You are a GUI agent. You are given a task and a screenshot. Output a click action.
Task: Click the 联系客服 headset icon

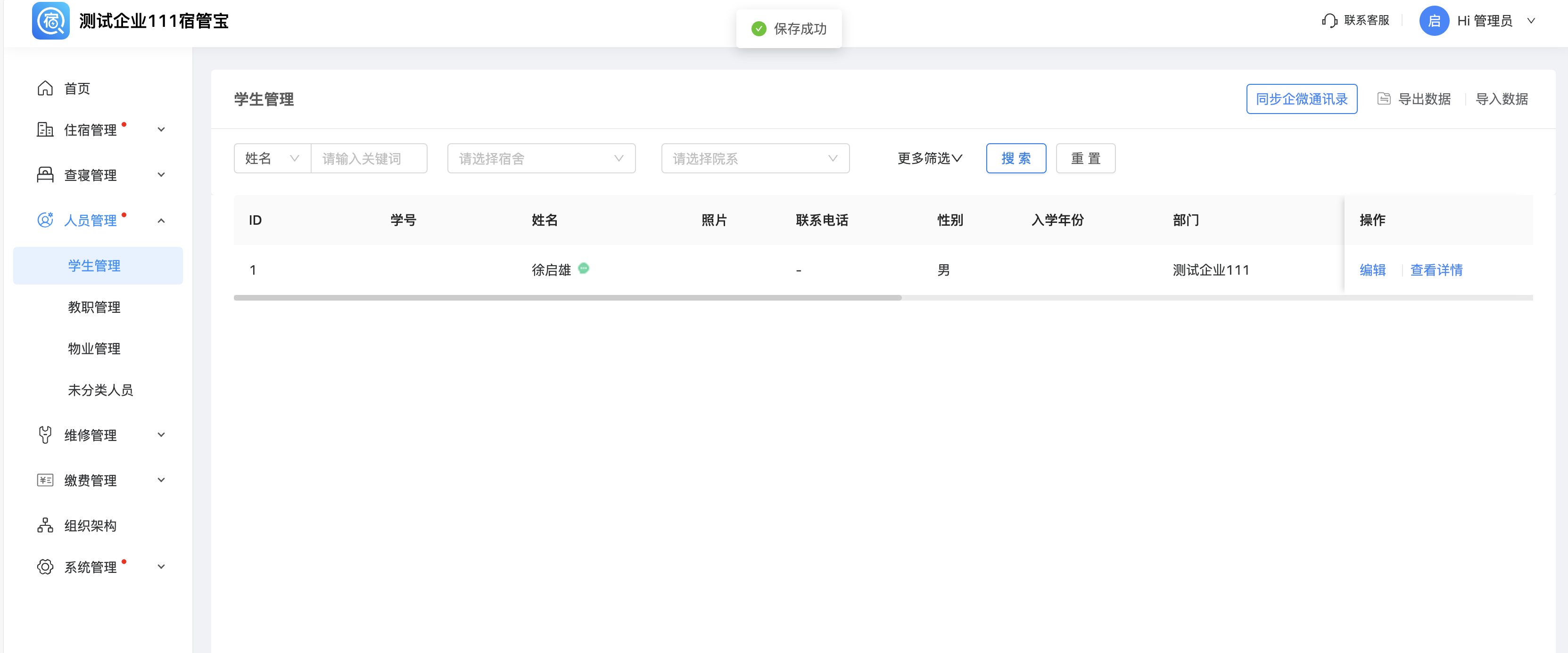[1329, 21]
